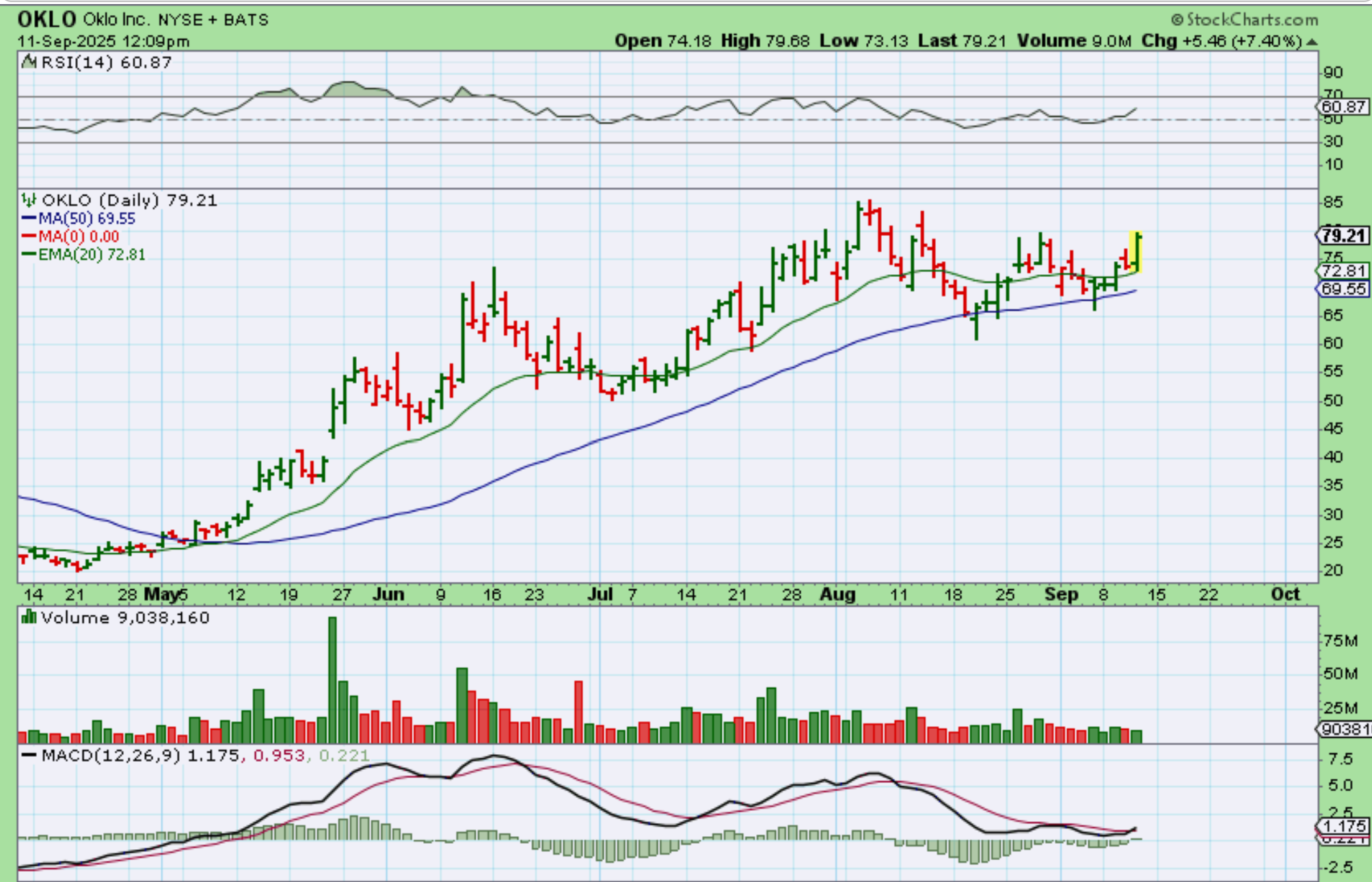Click the Volume histogram icon
The height and width of the screenshot is (882, 1372).
29,617
